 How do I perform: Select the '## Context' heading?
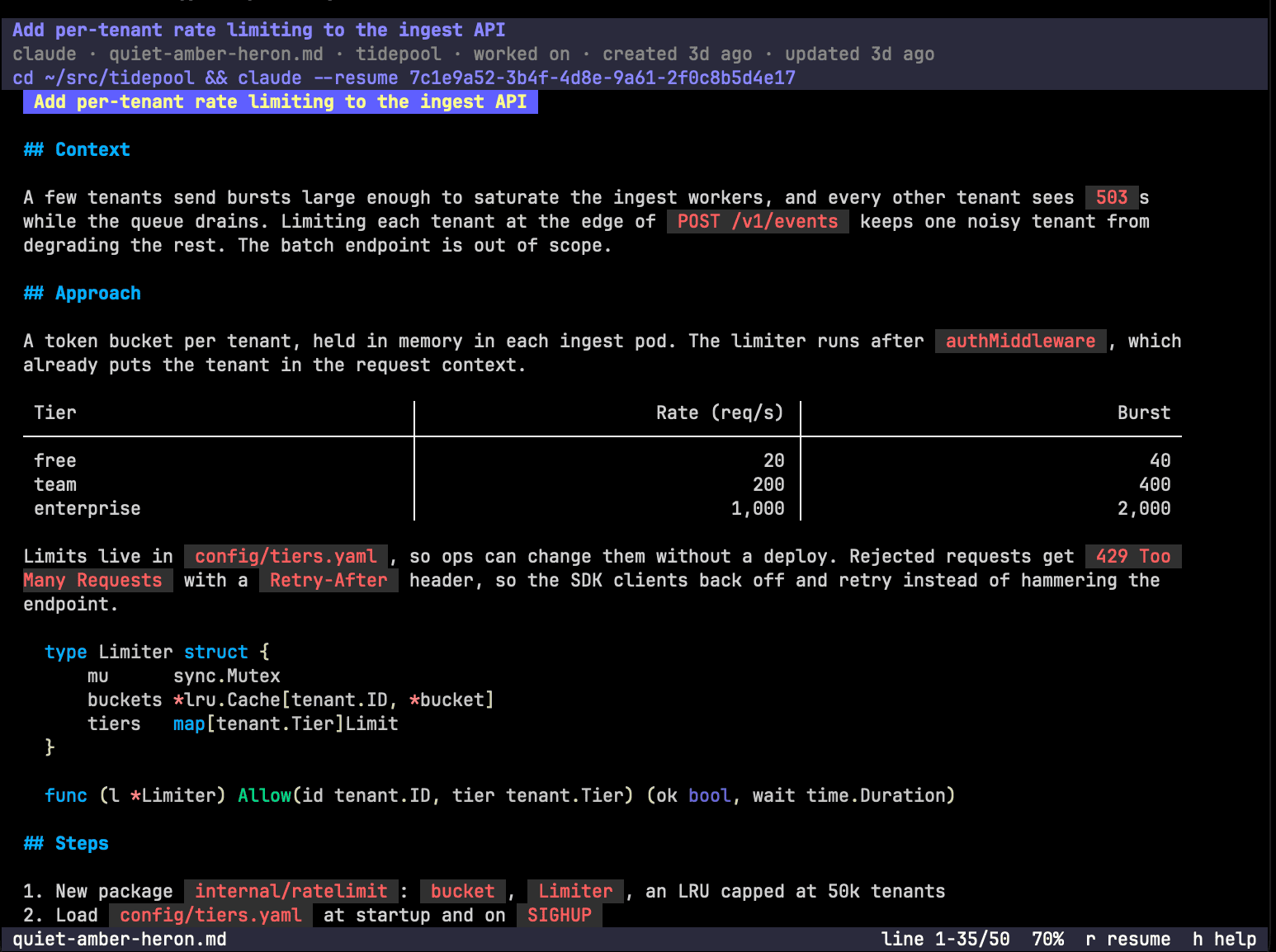[77, 149]
